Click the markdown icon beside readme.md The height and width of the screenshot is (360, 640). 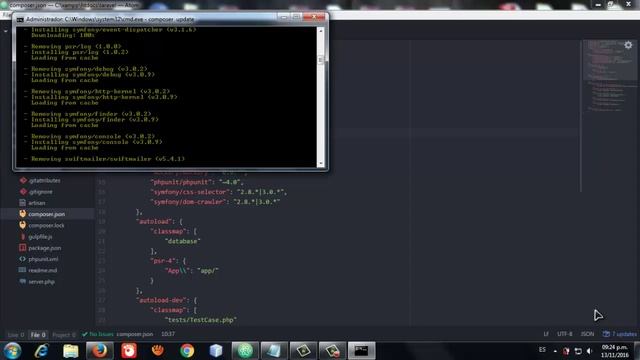(x=22, y=270)
